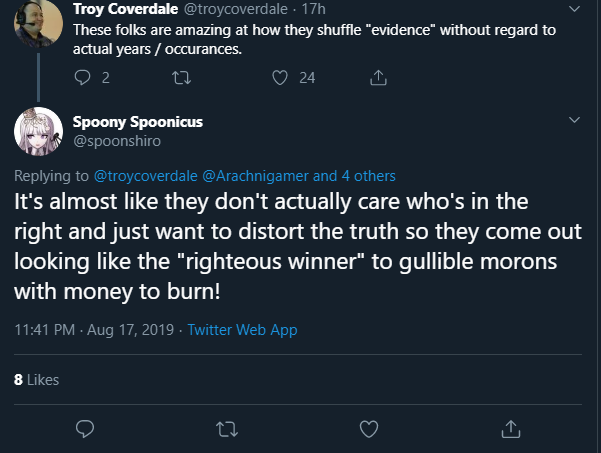
Task: Share Spoony Spoonicus's tweet
Action: pyautogui.click(x=511, y=429)
